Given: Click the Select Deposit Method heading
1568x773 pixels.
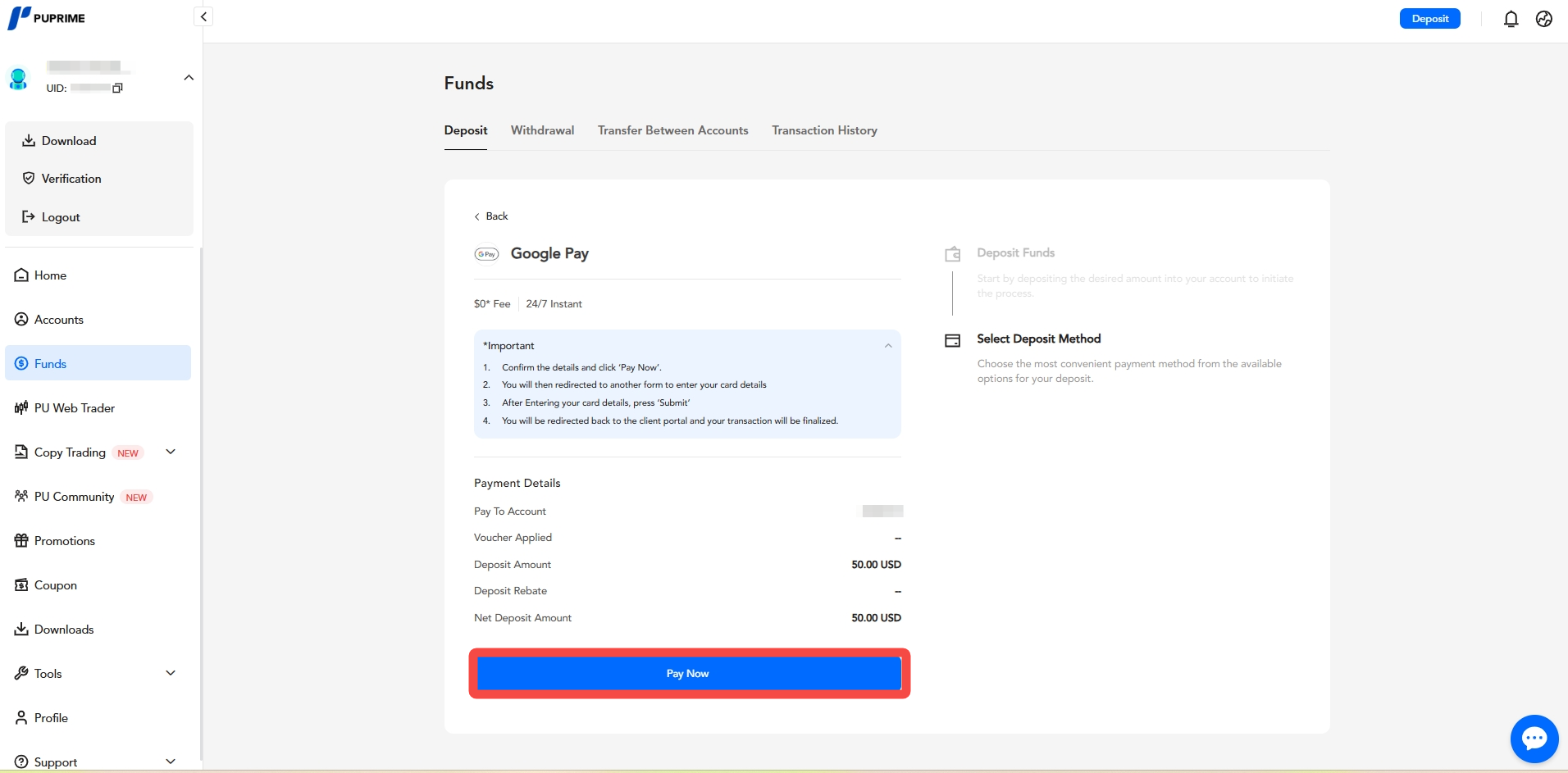Looking at the screenshot, I should coord(1038,339).
